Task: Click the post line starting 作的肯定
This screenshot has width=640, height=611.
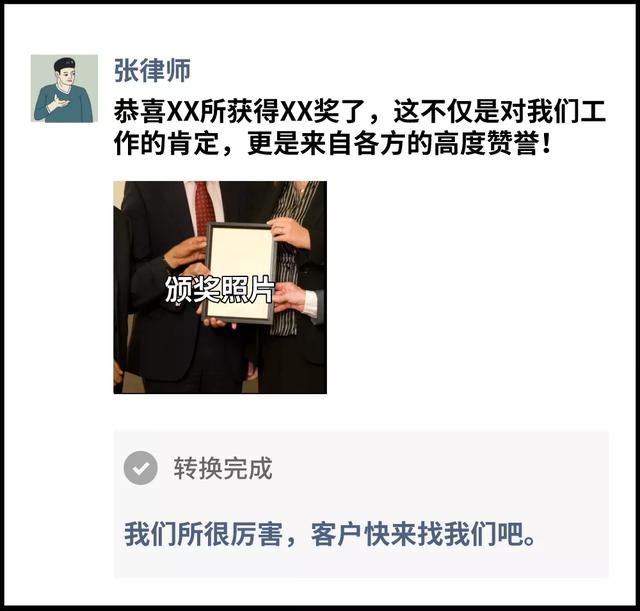Action: pos(333,144)
